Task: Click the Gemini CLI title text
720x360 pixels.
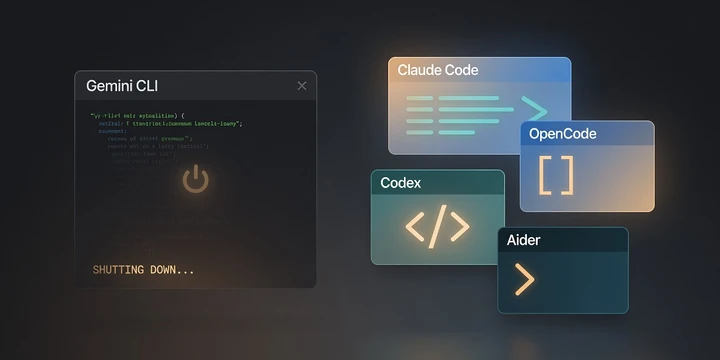Action: click(x=122, y=86)
